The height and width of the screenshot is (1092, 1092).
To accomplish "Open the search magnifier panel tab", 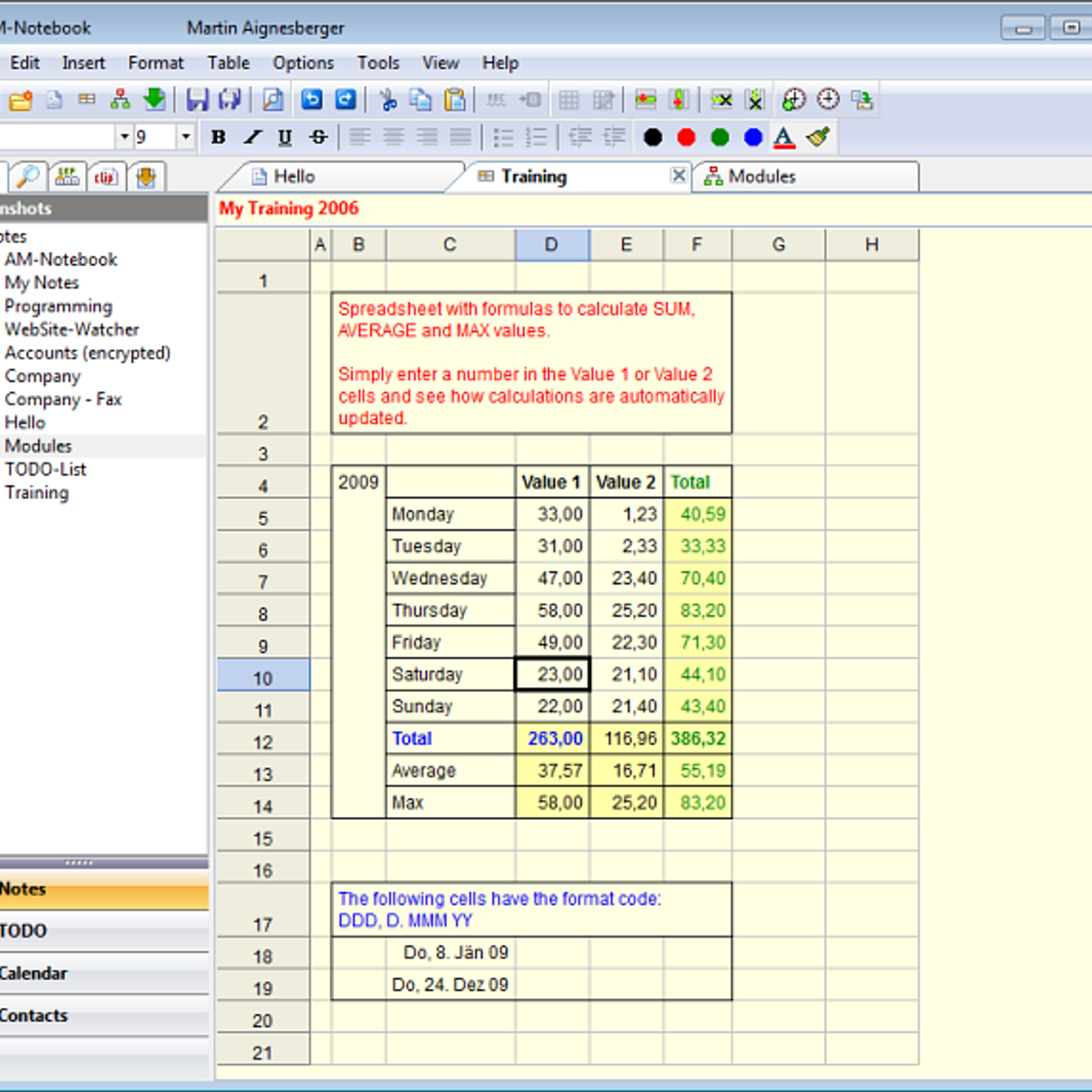I will tap(28, 177).
